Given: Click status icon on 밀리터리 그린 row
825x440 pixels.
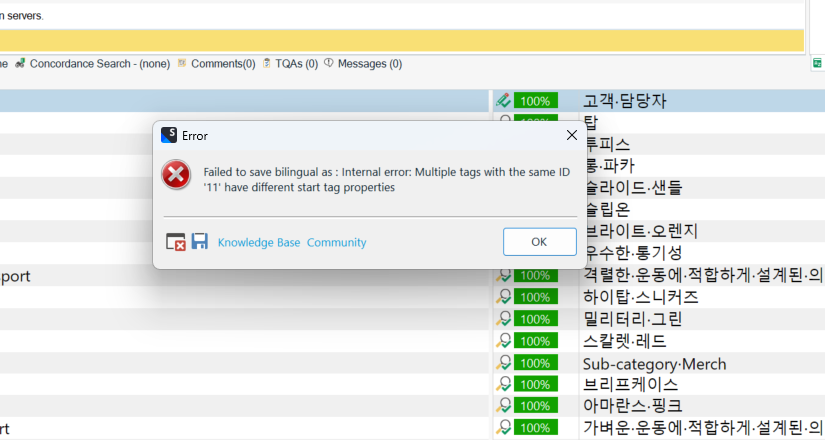Looking at the screenshot, I should click(x=503, y=319).
